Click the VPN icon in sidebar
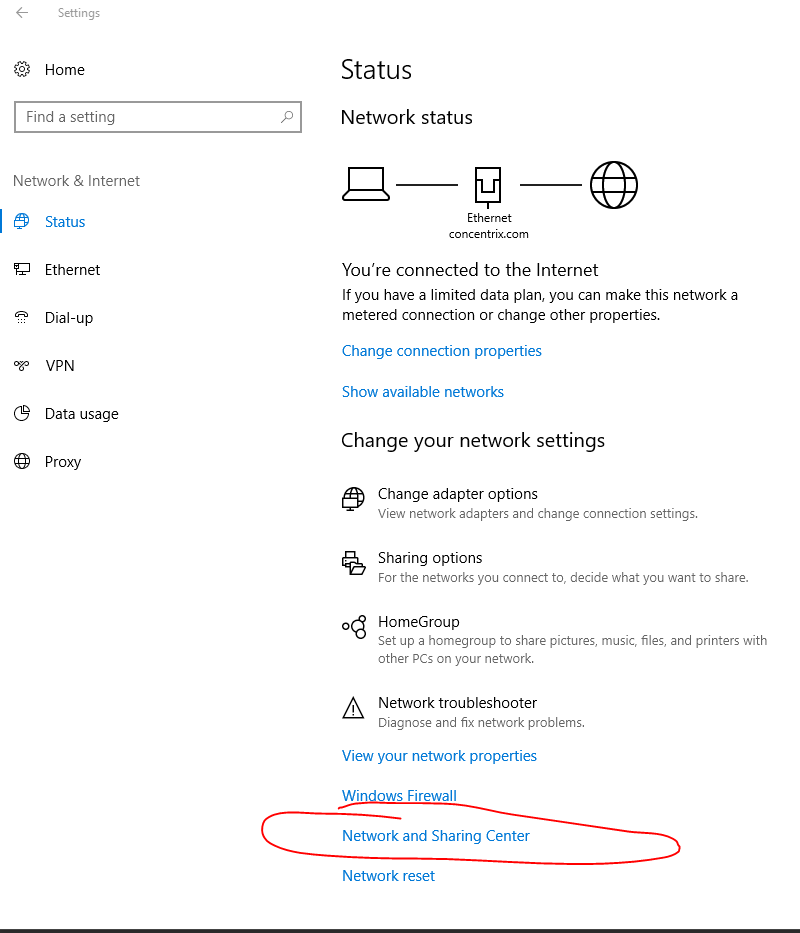 [x=21, y=365]
